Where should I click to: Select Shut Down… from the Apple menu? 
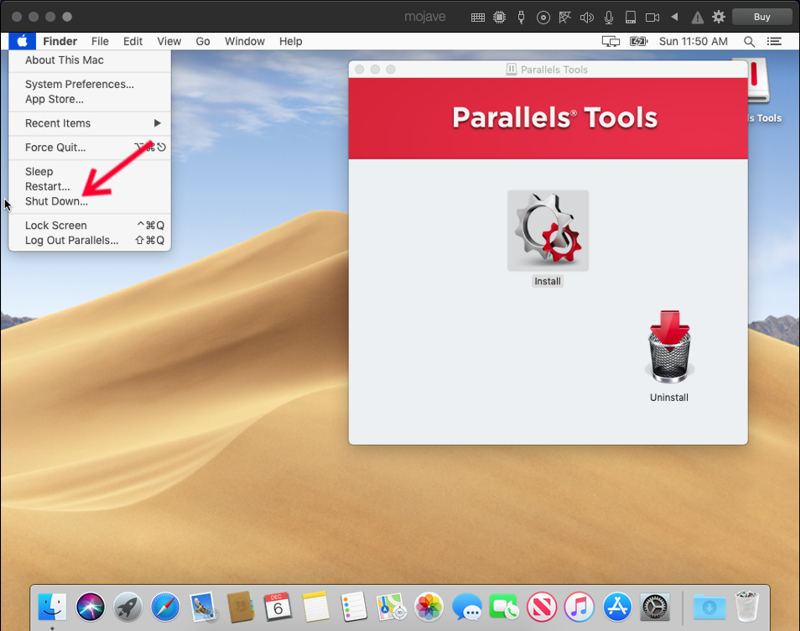pyautogui.click(x=56, y=201)
